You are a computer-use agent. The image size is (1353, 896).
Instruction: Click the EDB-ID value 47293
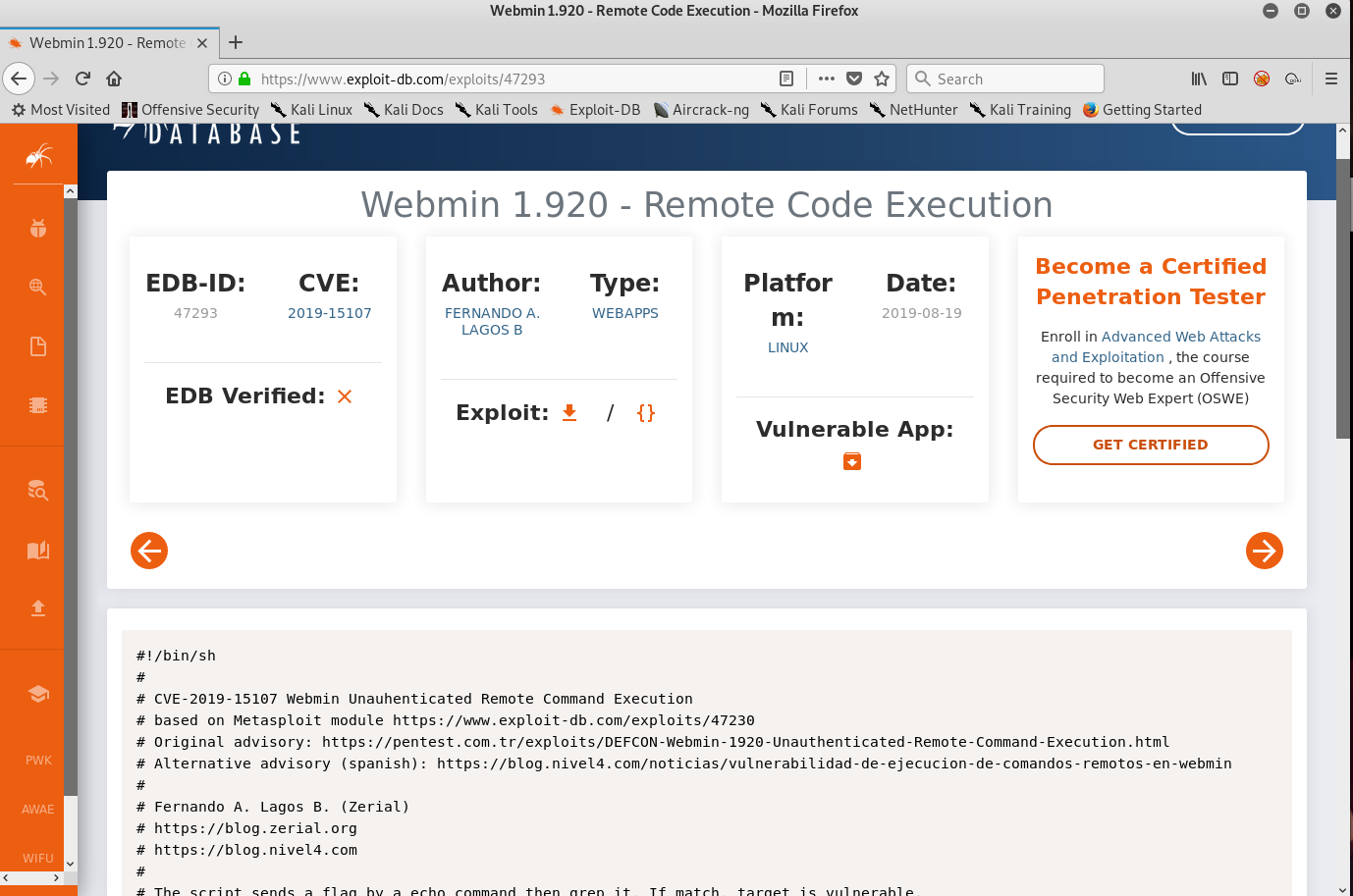point(195,313)
